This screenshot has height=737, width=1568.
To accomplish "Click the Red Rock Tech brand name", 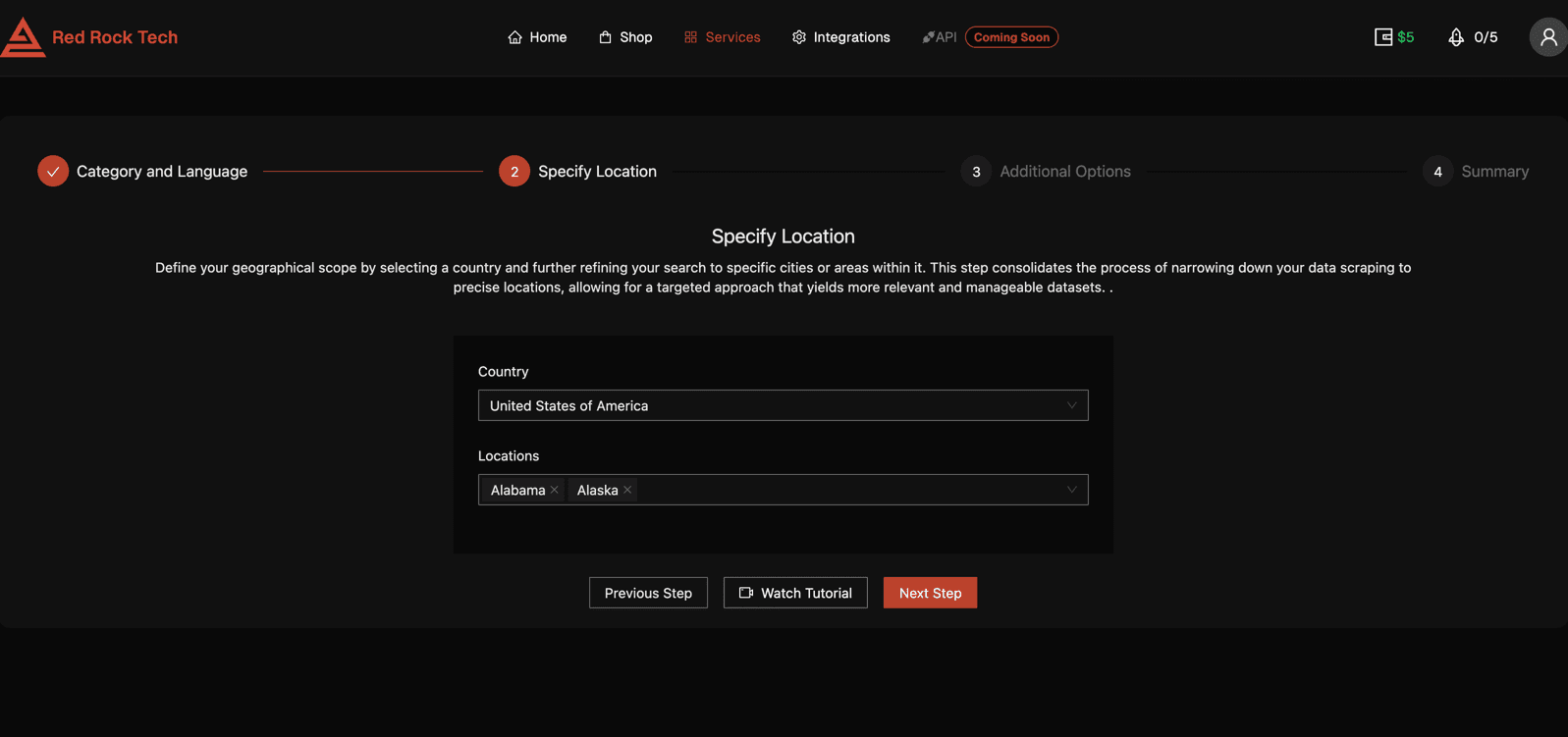I will [115, 37].
